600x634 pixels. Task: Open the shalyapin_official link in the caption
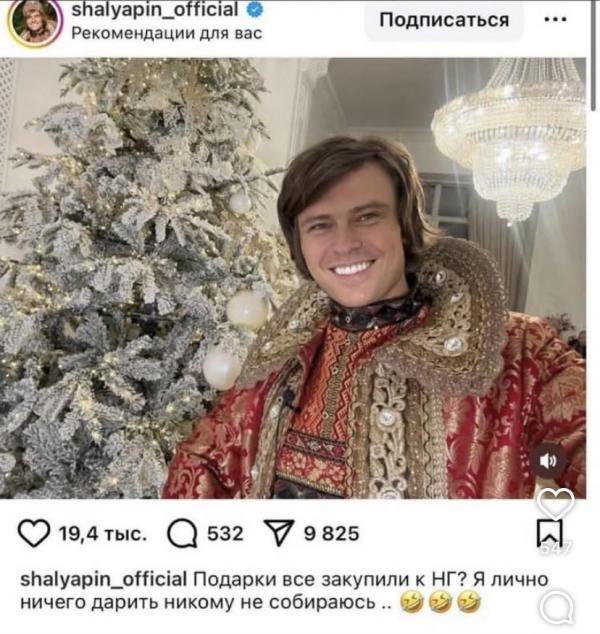pyautogui.click(x=104, y=579)
